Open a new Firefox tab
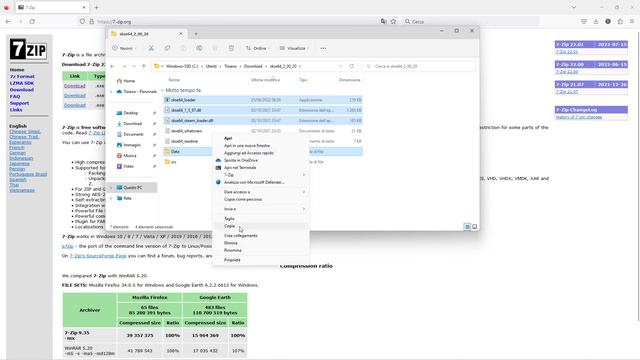This screenshot has height=360, width=640. (96, 7)
